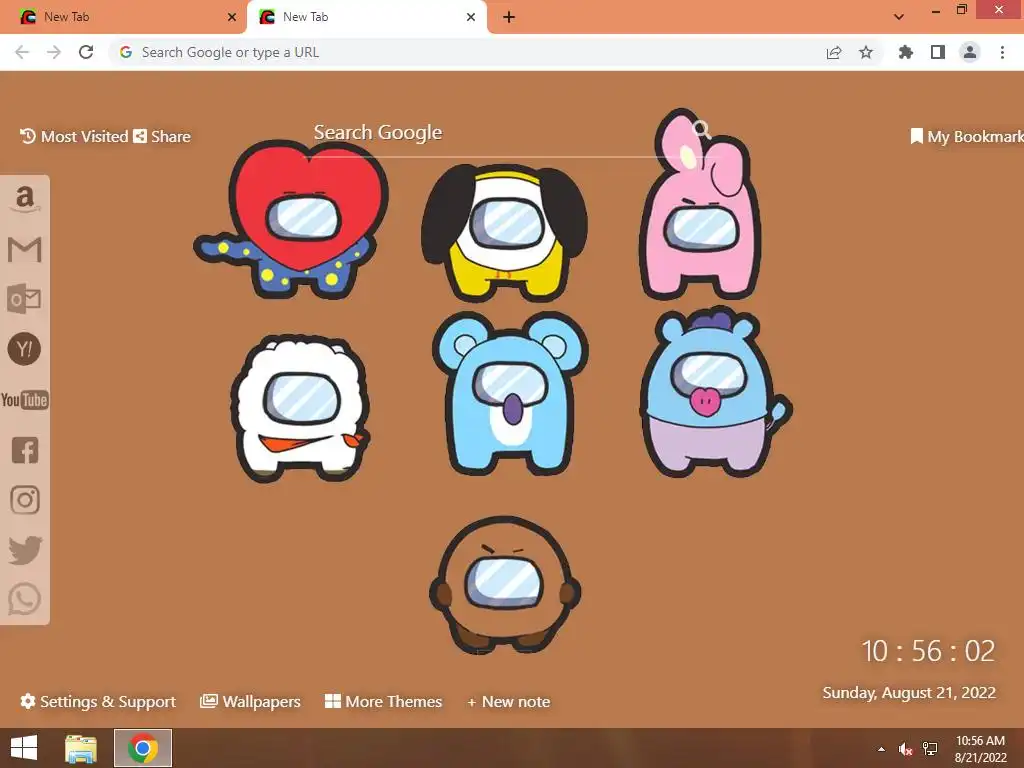This screenshot has width=1024, height=768.
Task: Open the tab search dropdown arrow
Action: click(899, 17)
